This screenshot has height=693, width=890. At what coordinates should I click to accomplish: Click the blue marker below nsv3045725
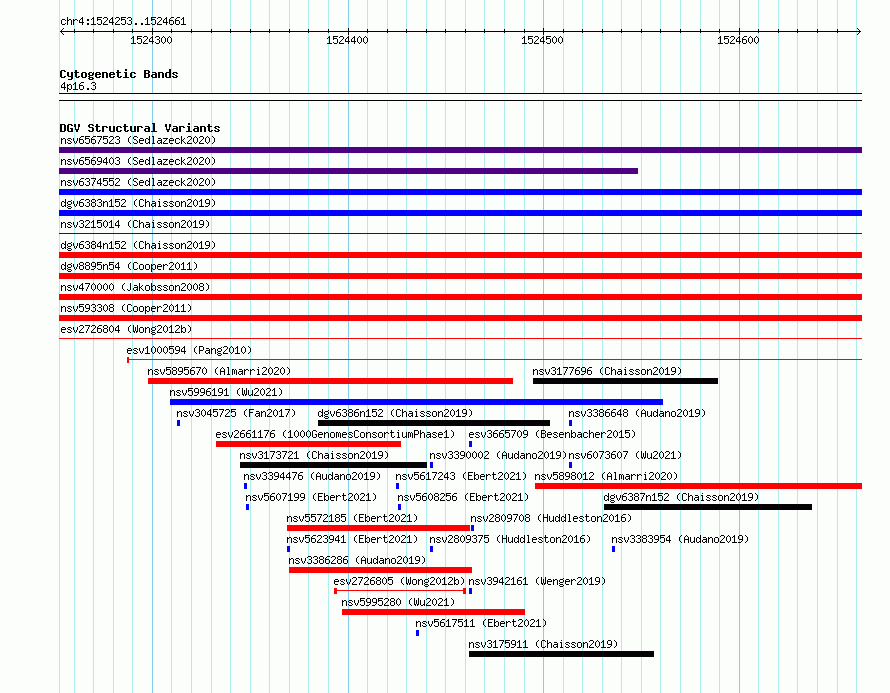(x=179, y=423)
